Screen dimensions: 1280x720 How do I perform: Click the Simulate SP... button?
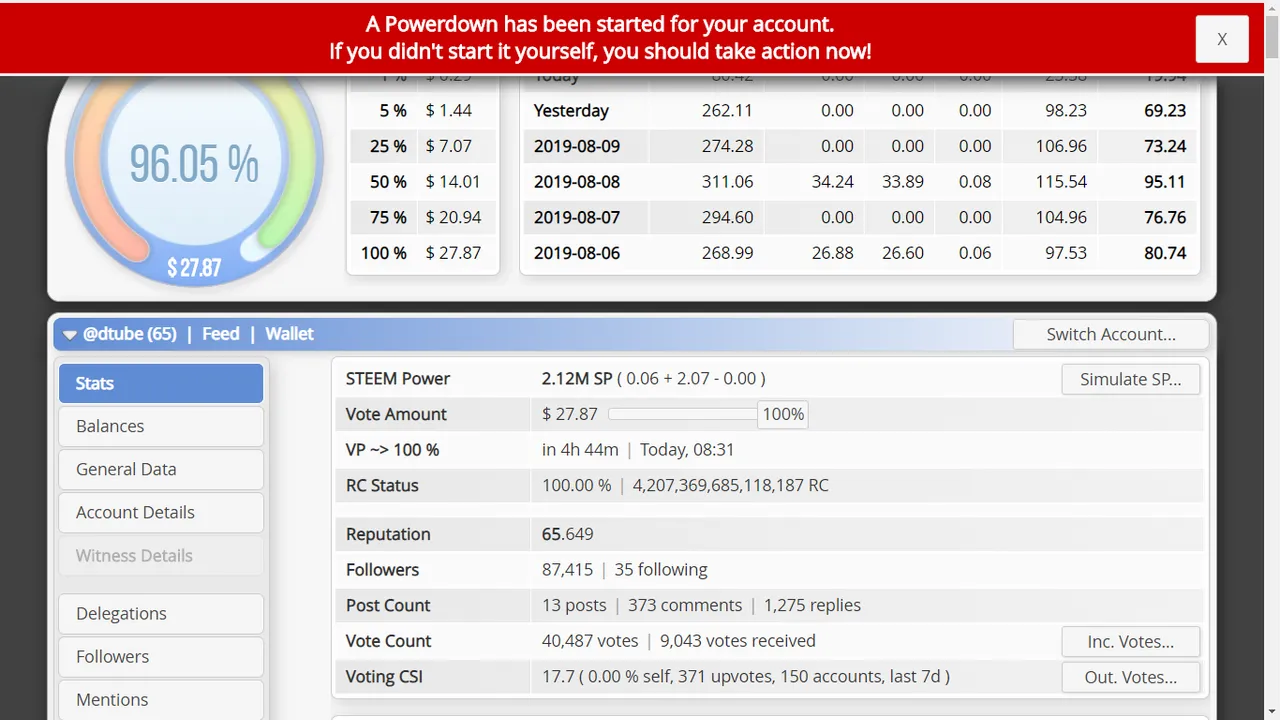1130,379
